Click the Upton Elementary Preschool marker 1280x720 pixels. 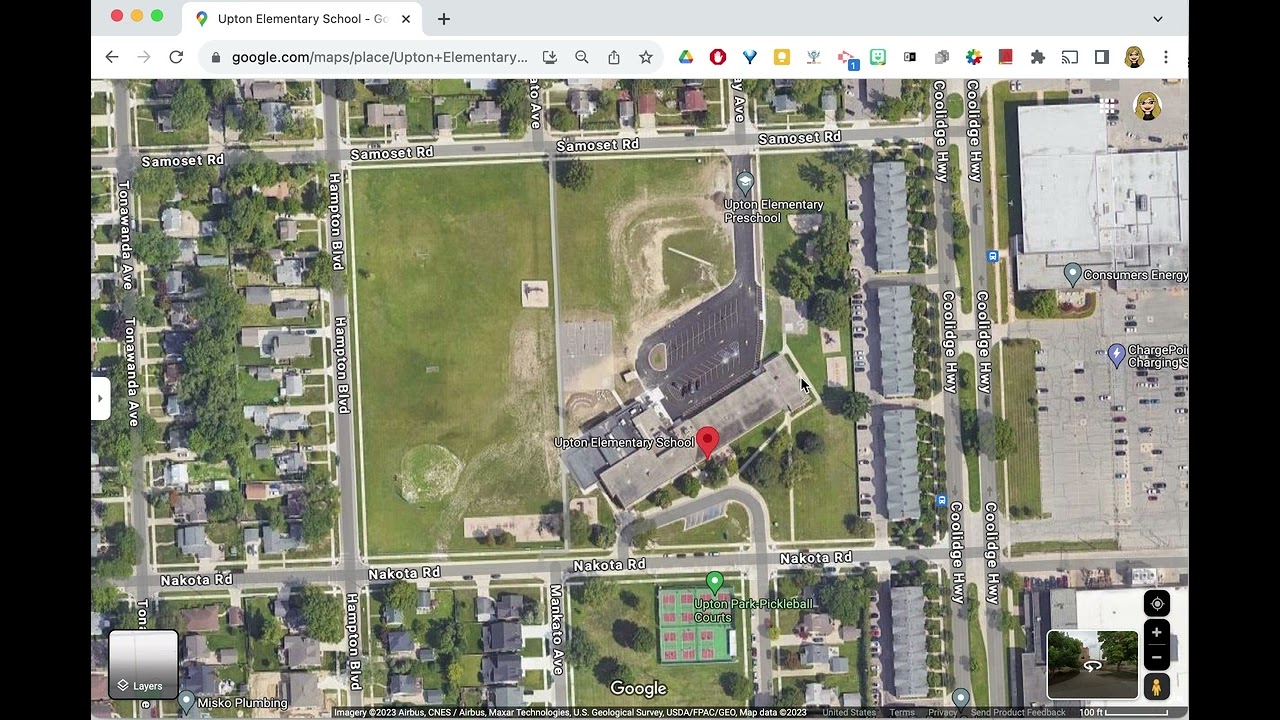click(744, 183)
